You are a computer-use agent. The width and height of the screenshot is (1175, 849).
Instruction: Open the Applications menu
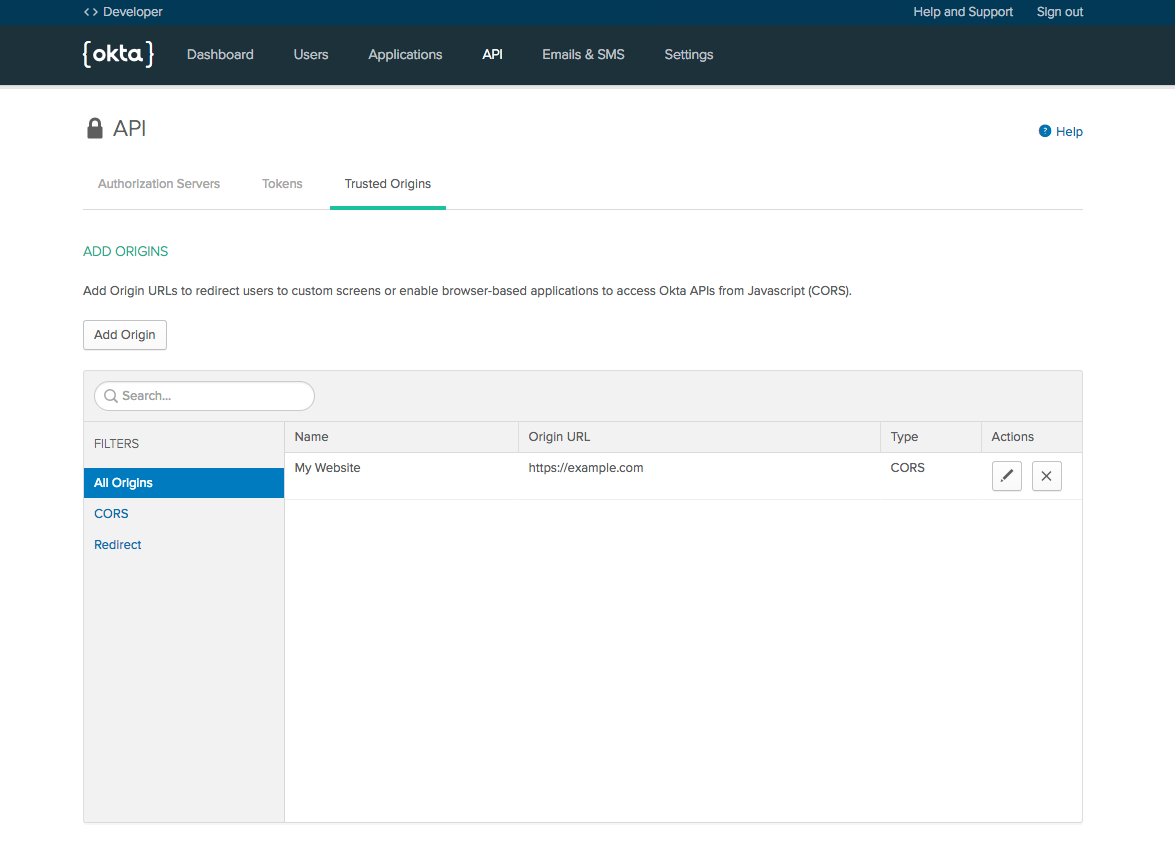(x=405, y=55)
